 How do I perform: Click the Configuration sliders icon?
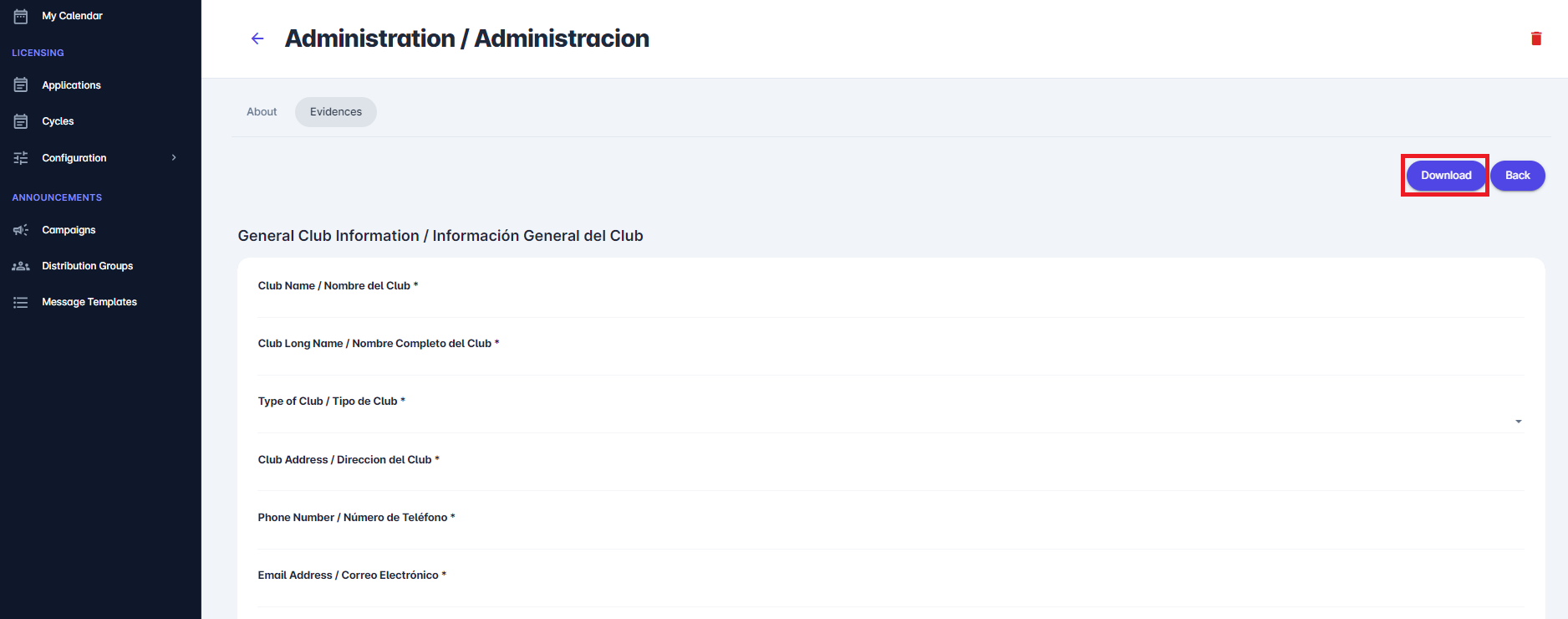coord(21,158)
